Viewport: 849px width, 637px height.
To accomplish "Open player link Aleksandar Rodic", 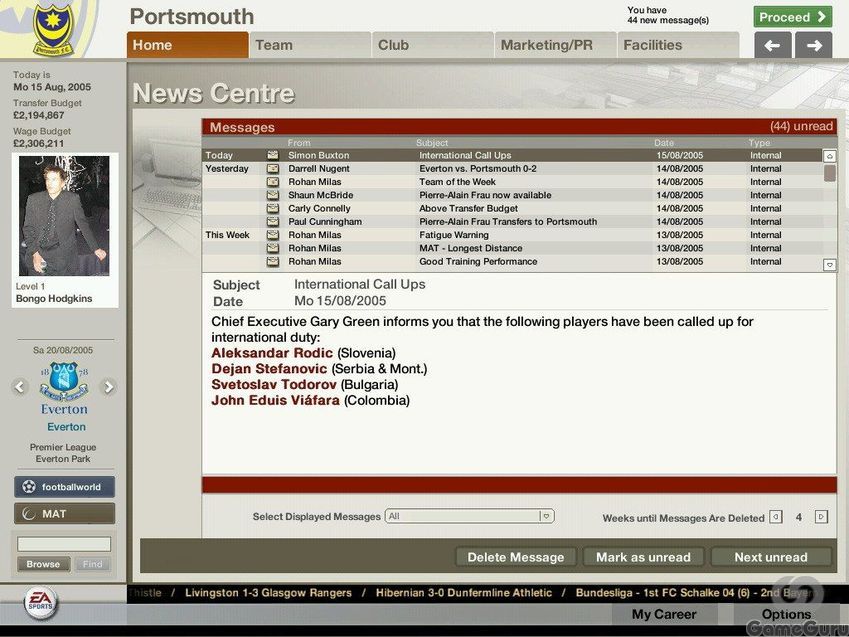I will click(x=272, y=353).
